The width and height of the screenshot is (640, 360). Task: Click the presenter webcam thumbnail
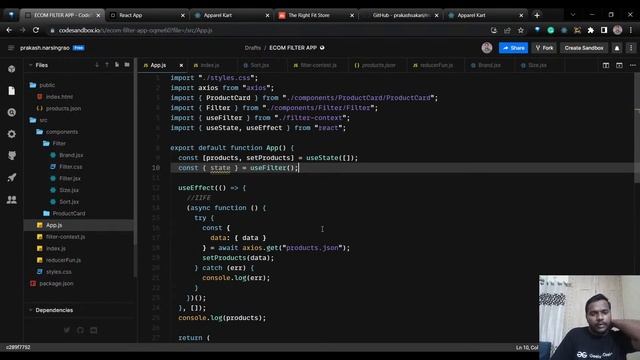coord(589,317)
